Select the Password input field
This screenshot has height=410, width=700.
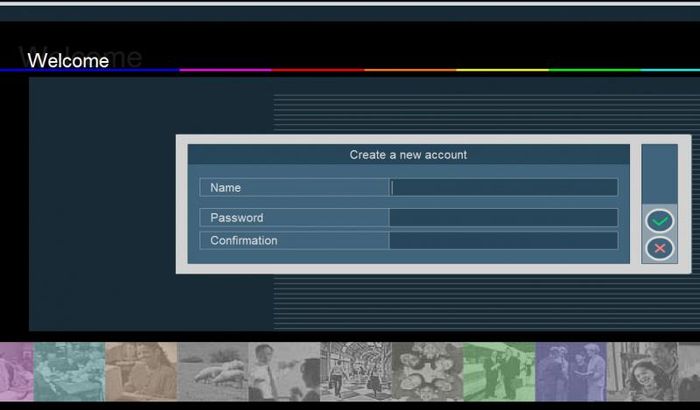[x=504, y=218]
